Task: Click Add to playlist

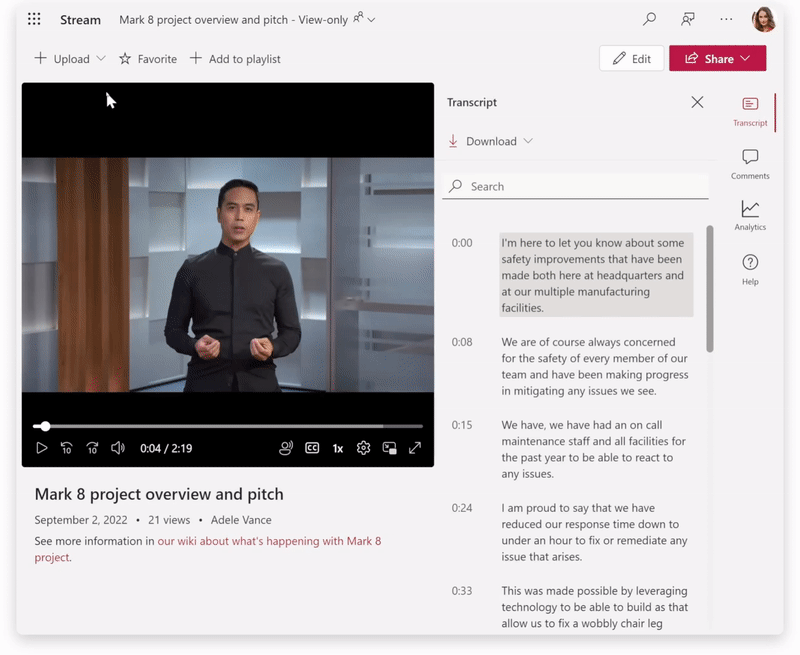Action: [235, 59]
